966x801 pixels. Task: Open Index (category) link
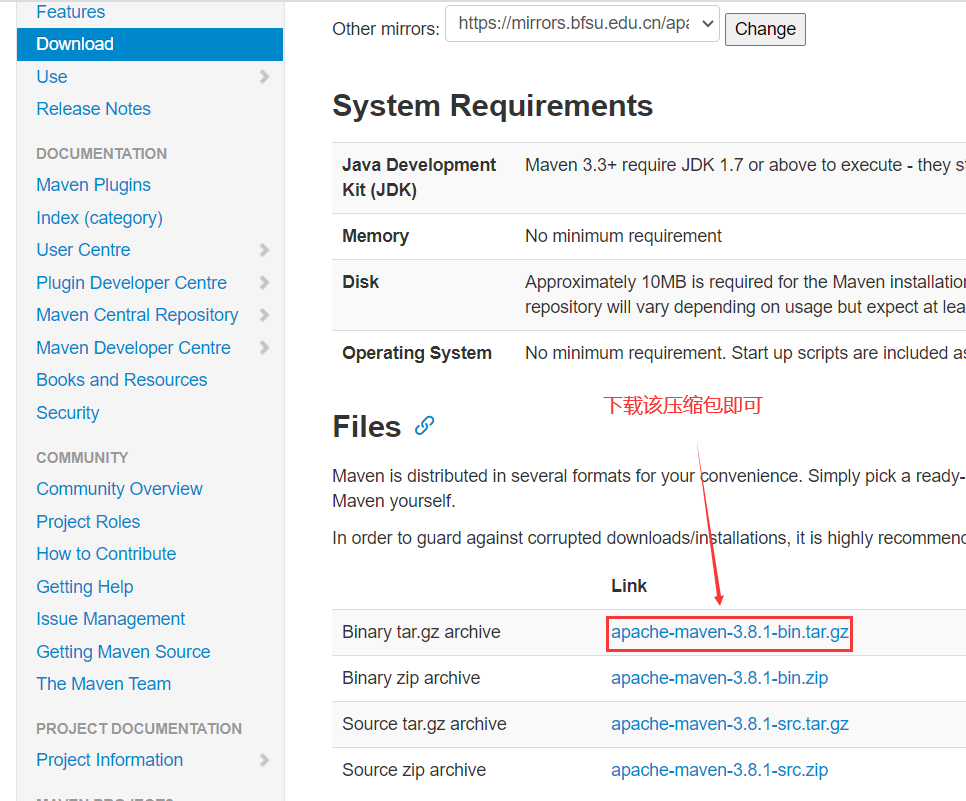coord(100,218)
